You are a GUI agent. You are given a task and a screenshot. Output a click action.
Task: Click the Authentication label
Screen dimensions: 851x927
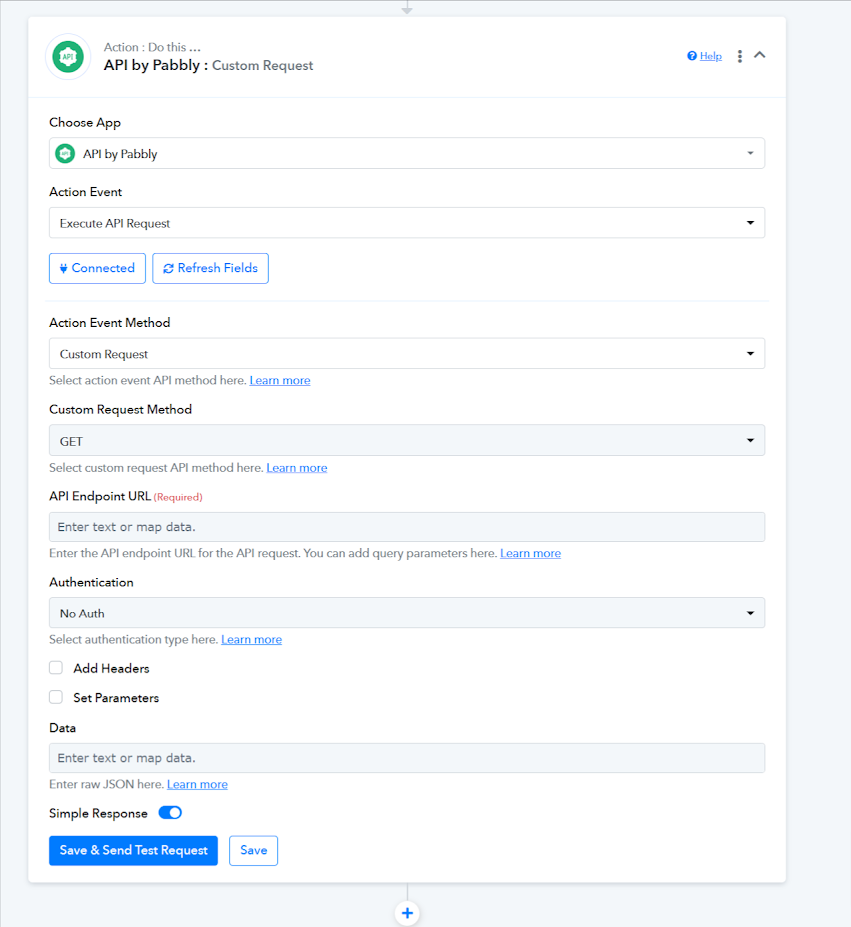[92, 582]
